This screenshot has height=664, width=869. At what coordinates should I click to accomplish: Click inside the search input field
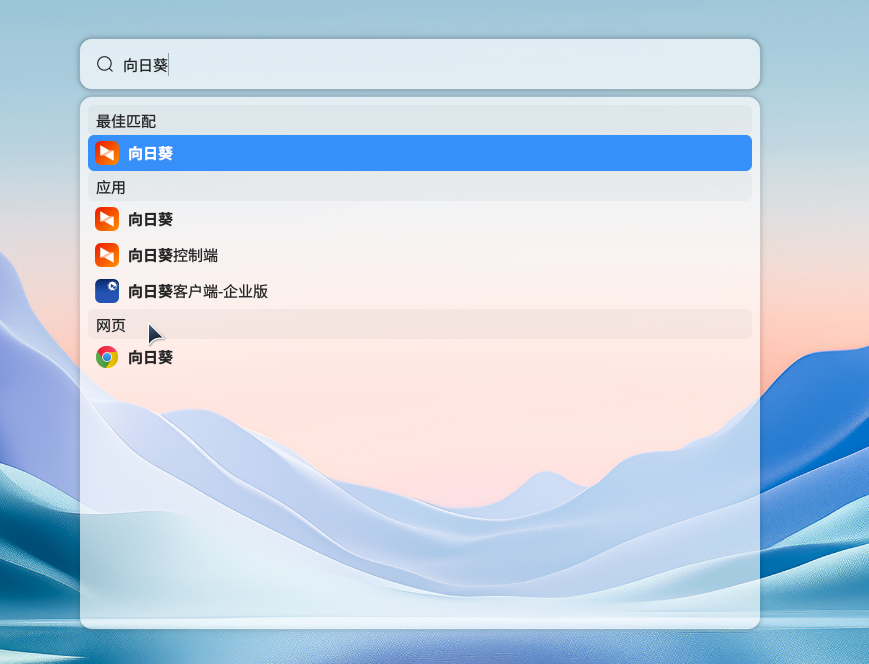click(x=300, y=63)
